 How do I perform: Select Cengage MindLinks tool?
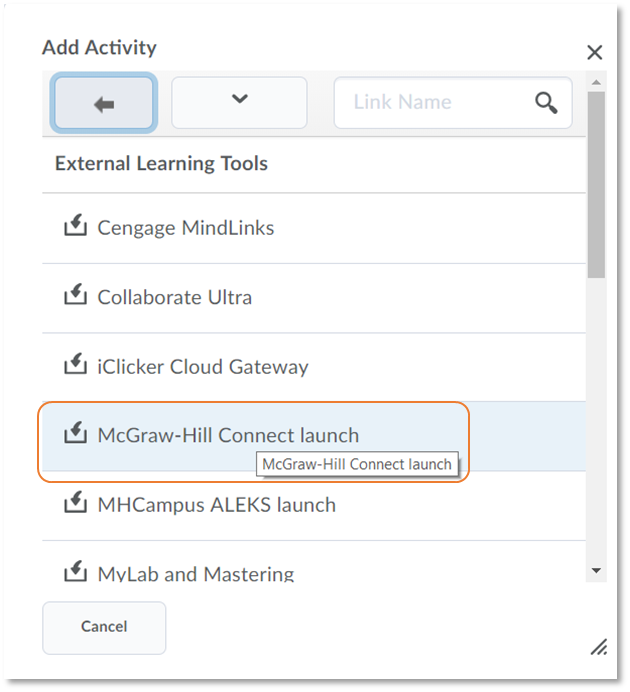(x=314, y=228)
